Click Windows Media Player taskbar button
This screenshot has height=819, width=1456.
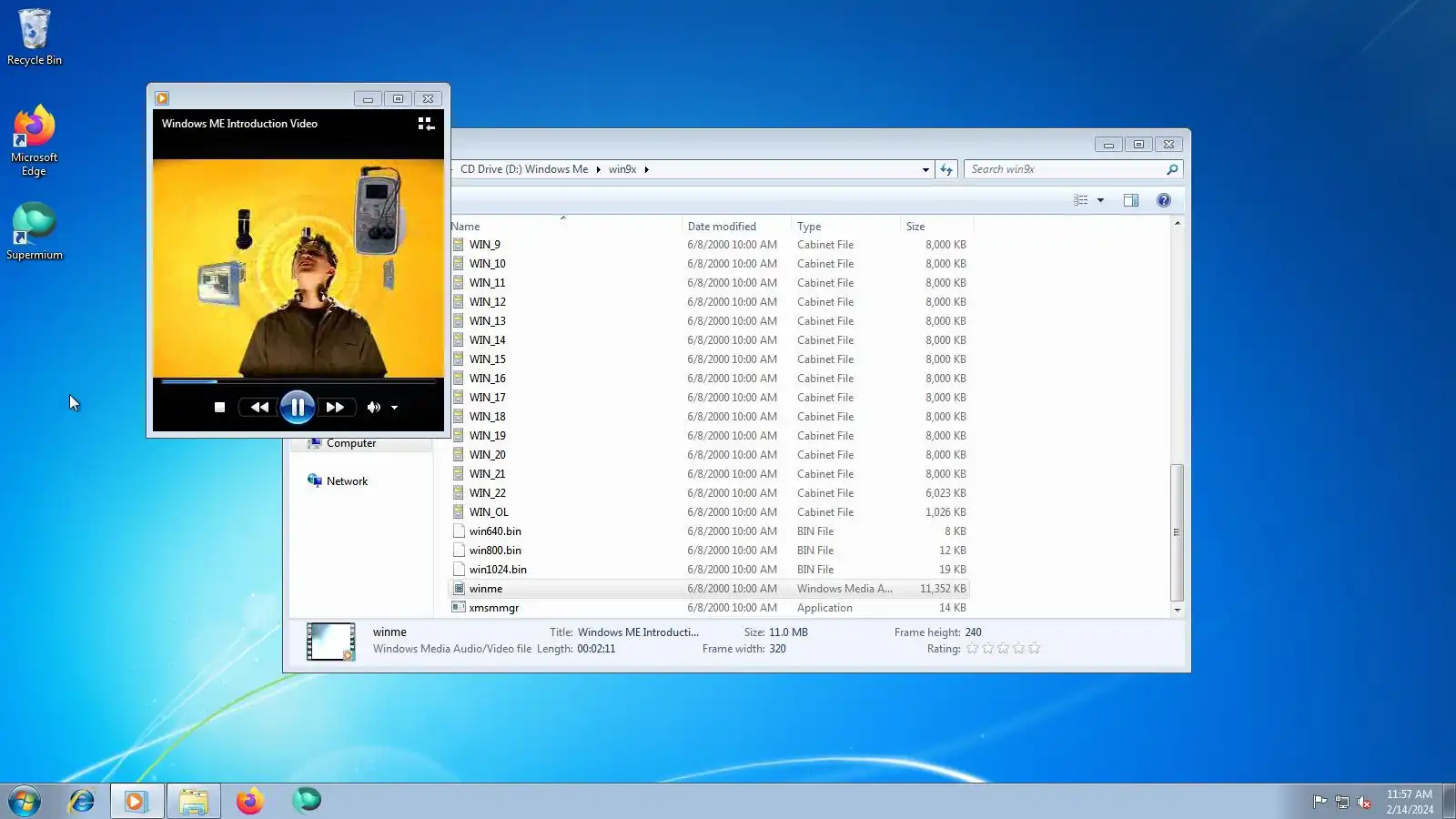136,802
